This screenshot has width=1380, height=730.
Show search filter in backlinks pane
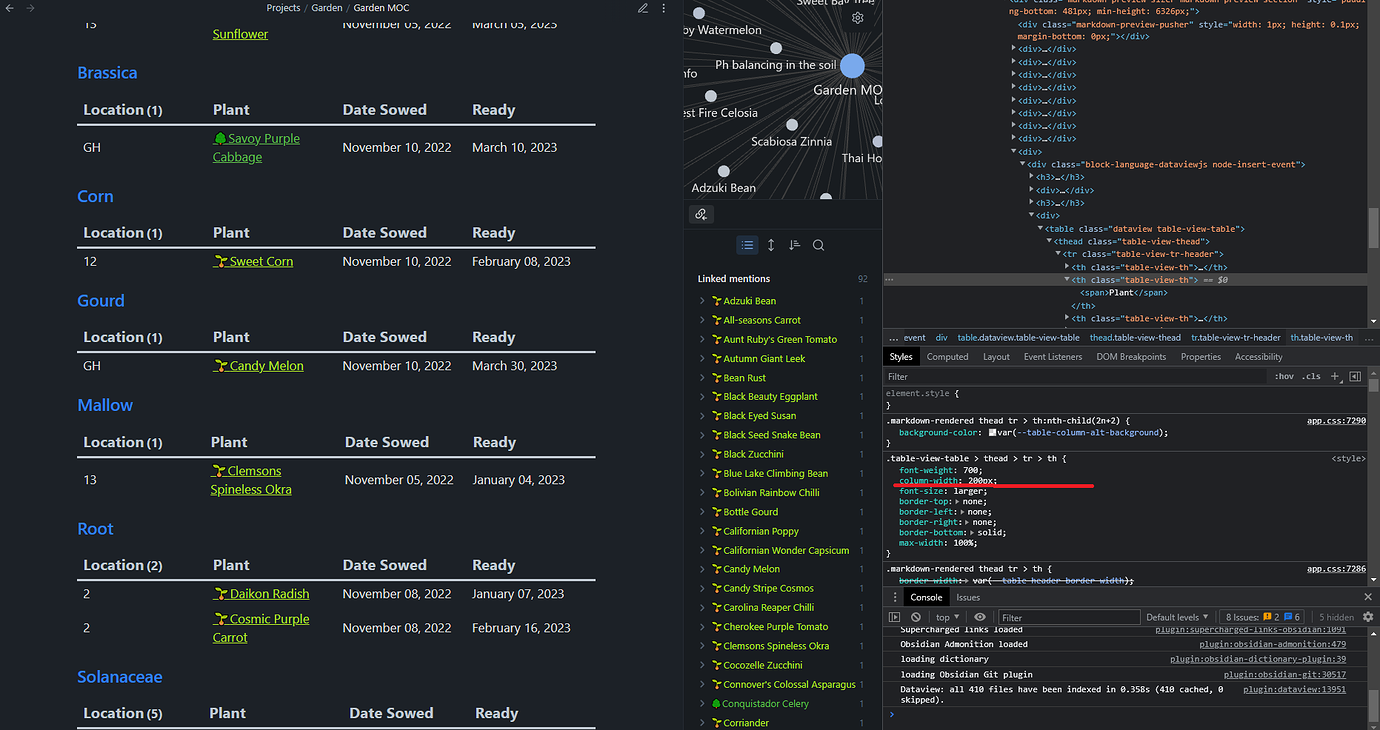(x=818, y=245)
